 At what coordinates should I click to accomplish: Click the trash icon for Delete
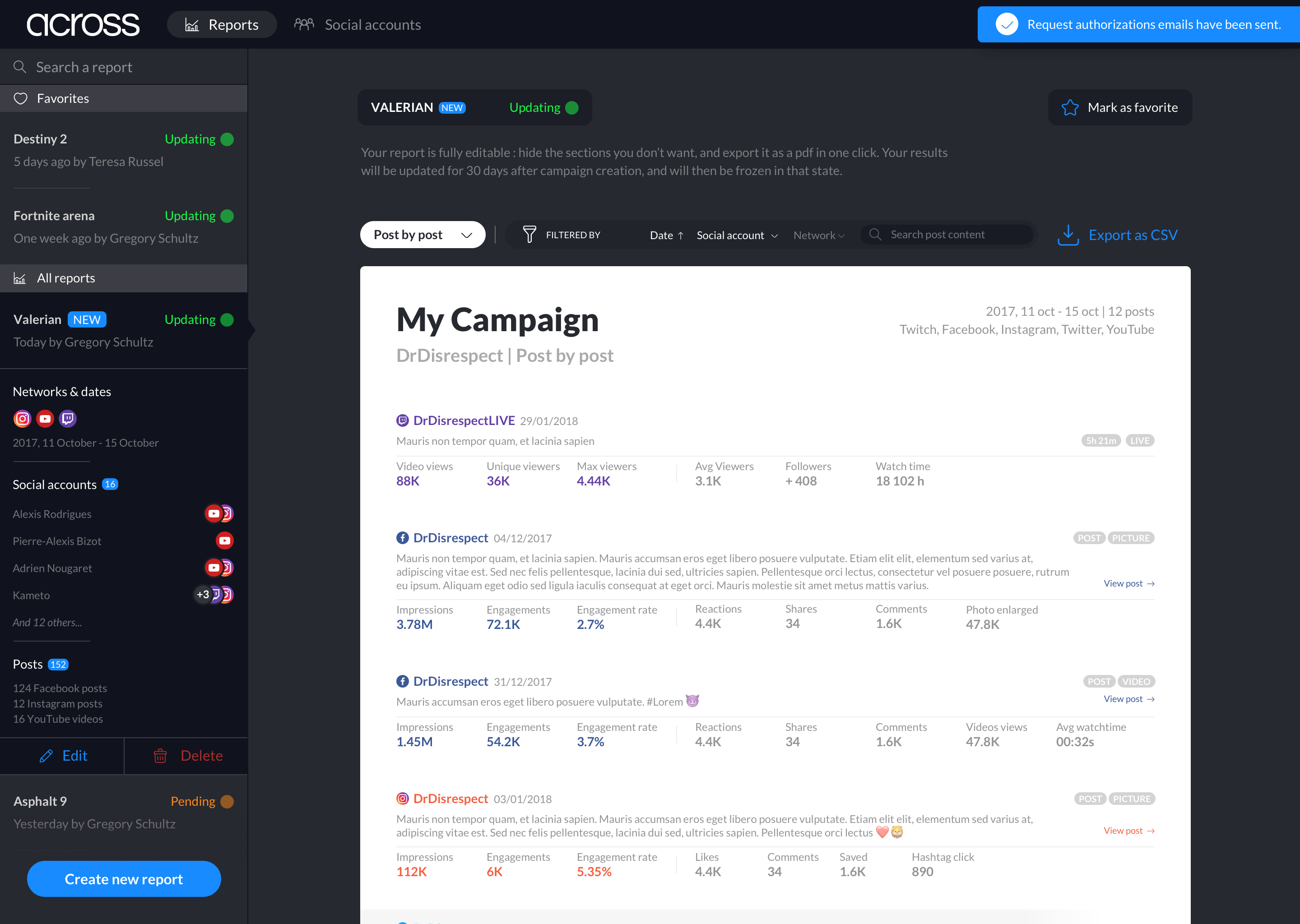[161, 756]
